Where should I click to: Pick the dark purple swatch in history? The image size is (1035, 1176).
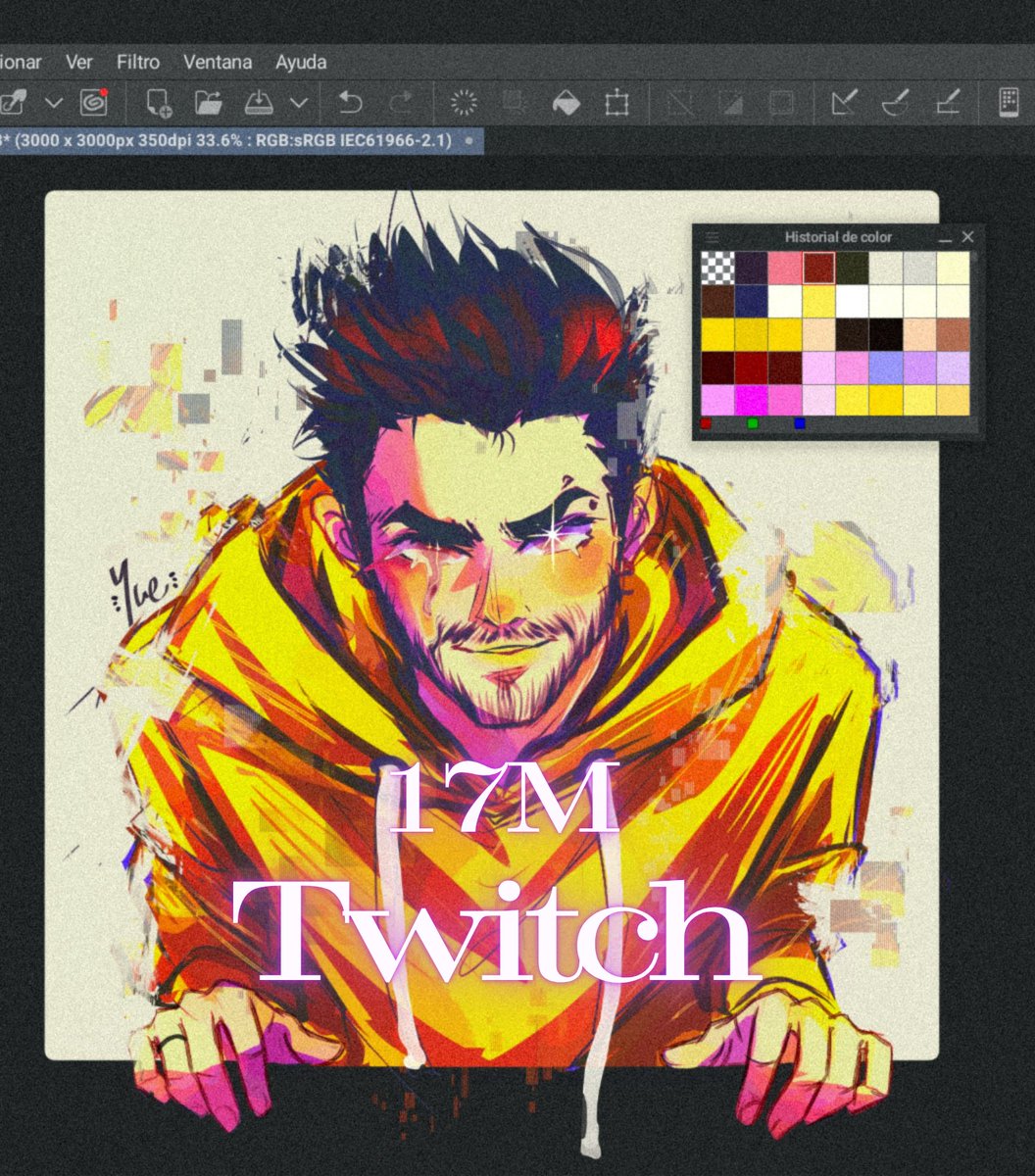click(x=751, y=268)
